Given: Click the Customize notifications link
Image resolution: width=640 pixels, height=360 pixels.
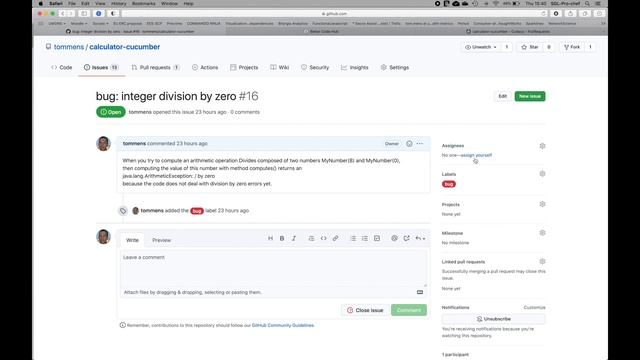Looking at the screenshot, I should point(534,307).
